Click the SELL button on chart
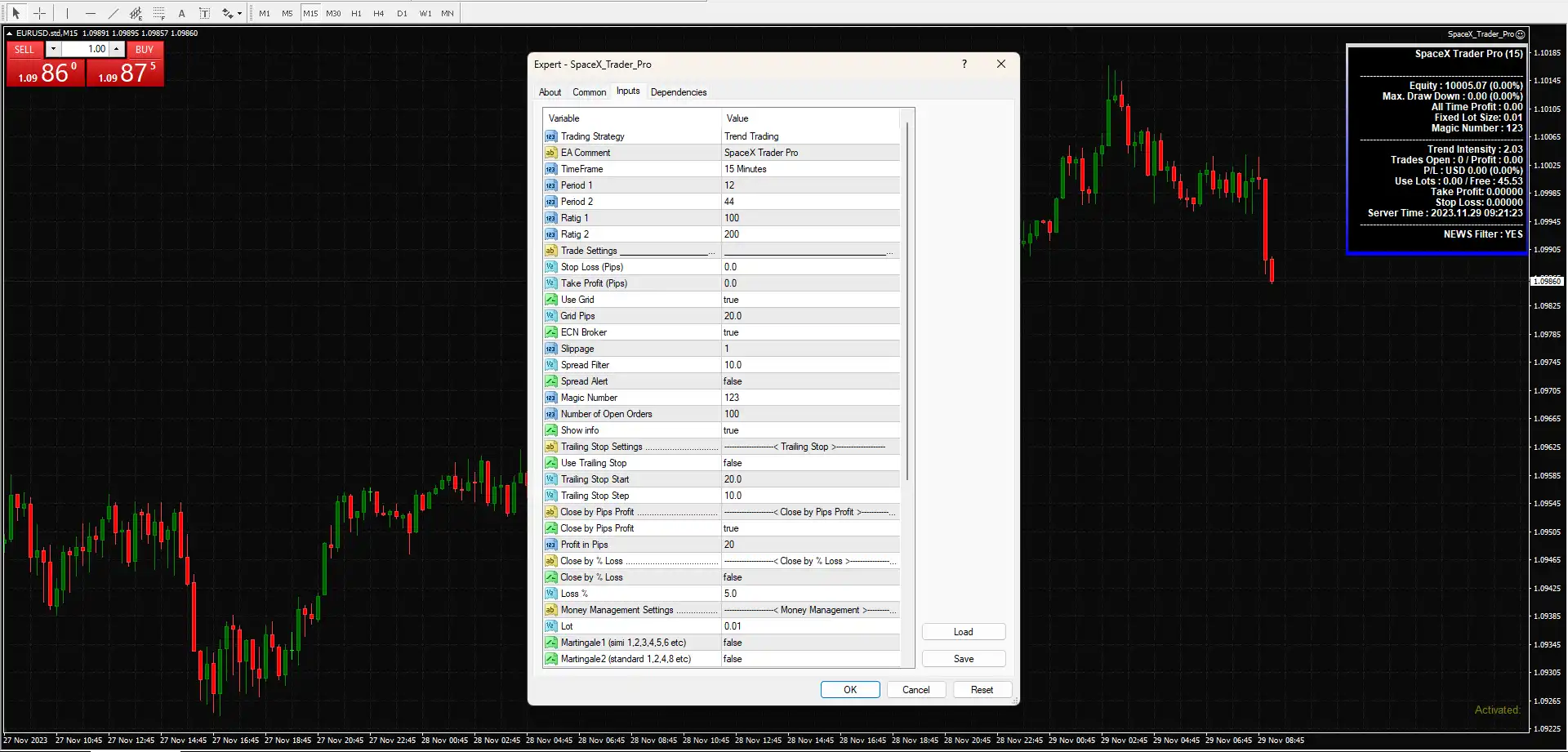 point(24,50)
